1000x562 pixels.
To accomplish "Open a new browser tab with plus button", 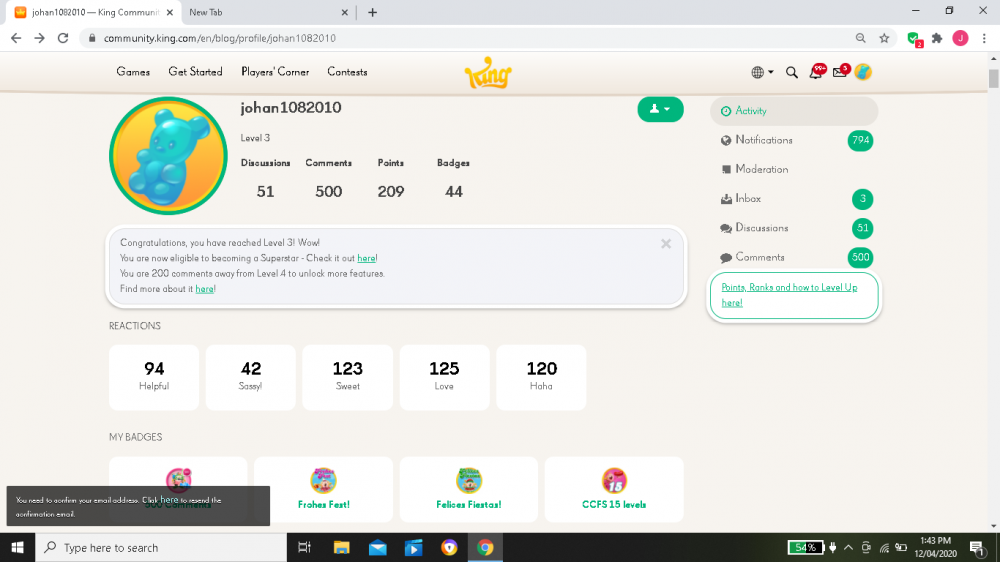I will [372, 13].
